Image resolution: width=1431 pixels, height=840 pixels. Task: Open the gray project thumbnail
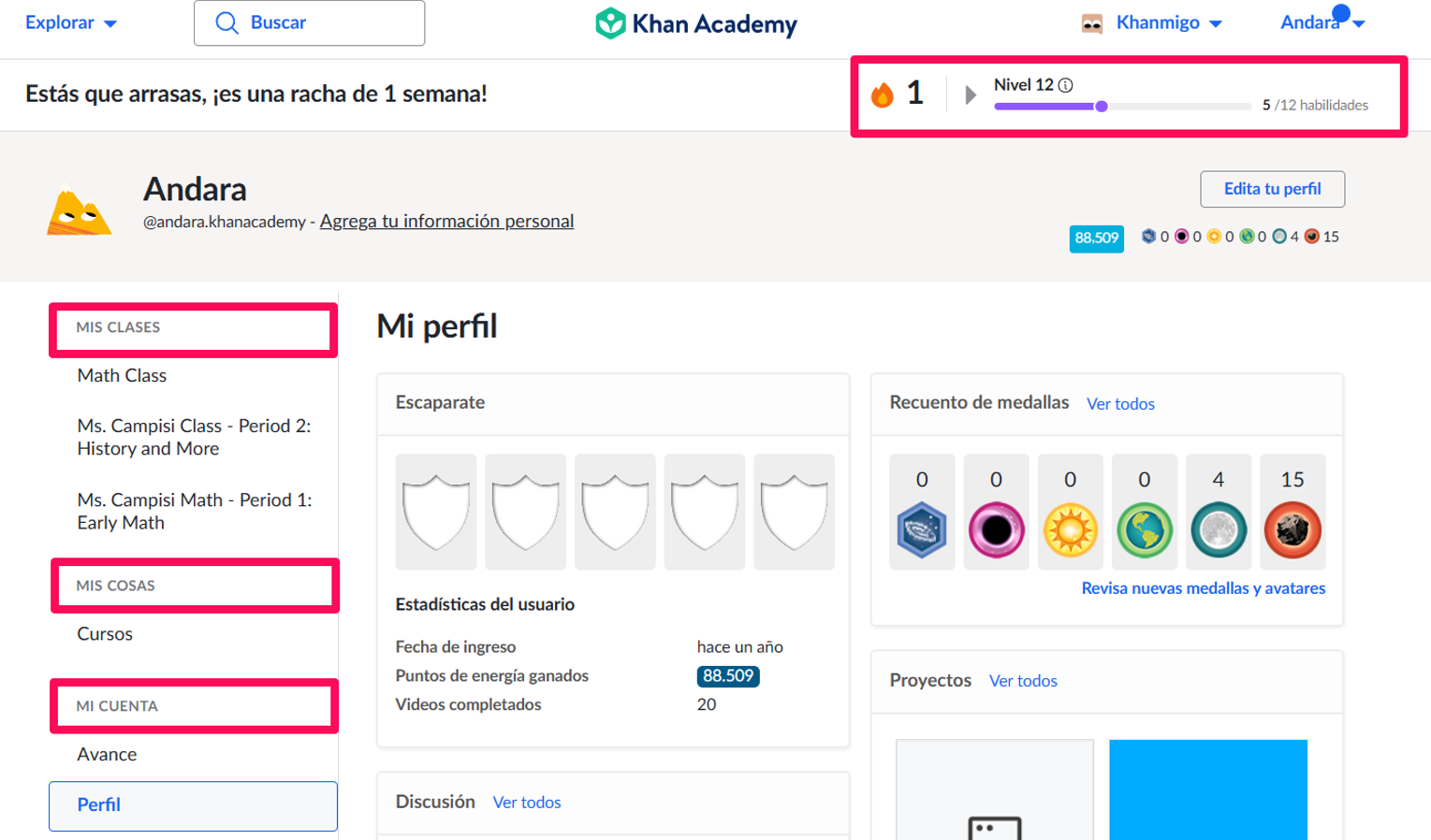click(994, 789)
